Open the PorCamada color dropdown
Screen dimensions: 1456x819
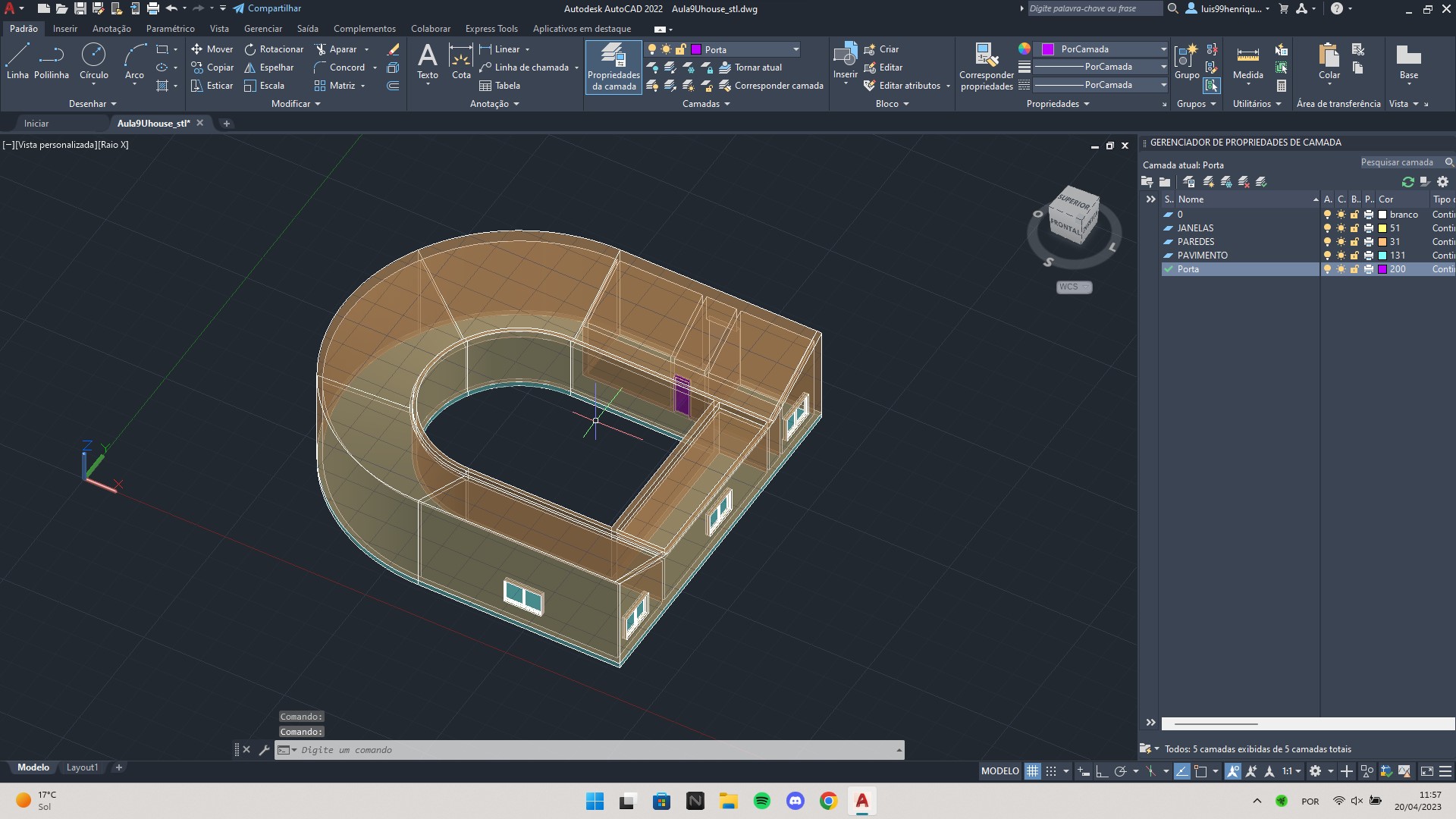tap(1163, 49)
